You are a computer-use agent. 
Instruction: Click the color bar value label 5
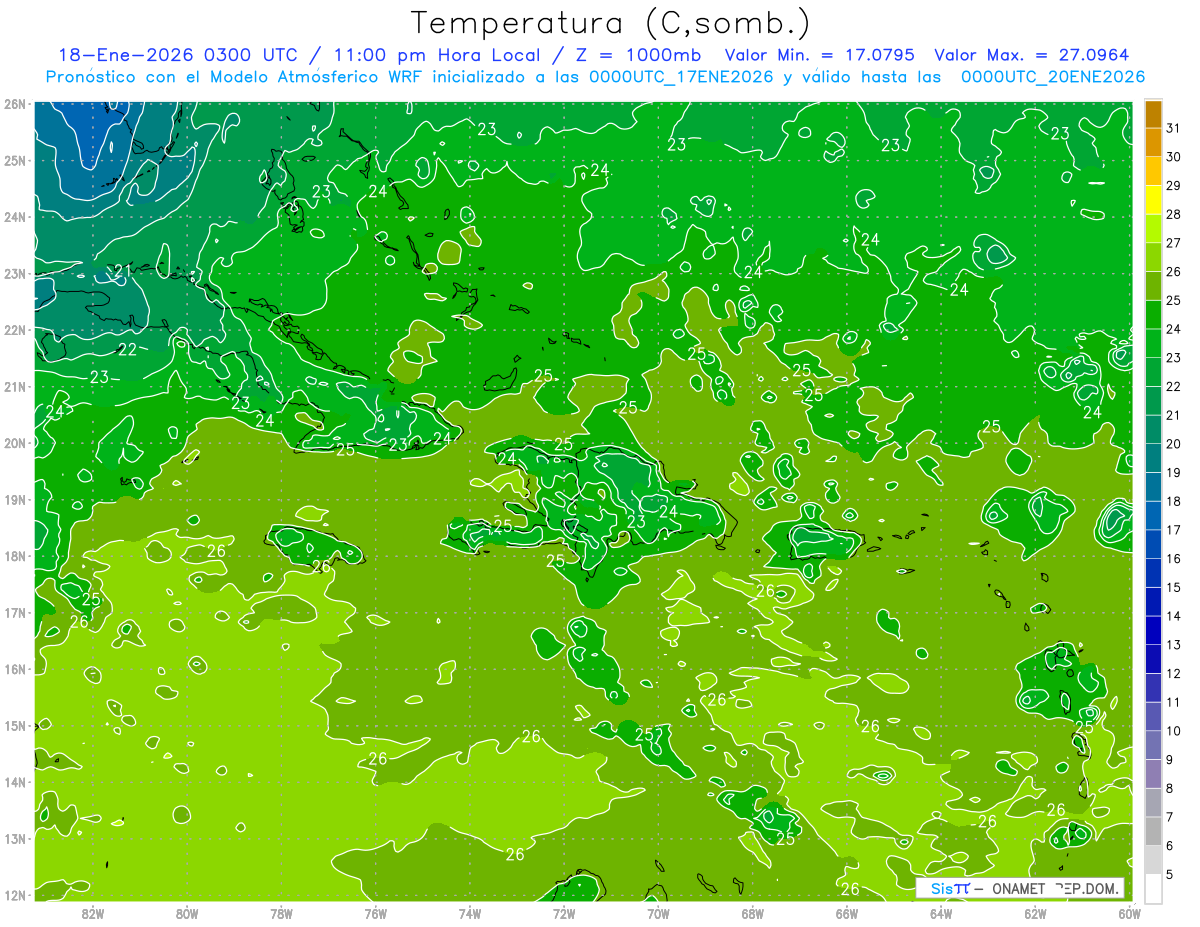(1170, 875)
